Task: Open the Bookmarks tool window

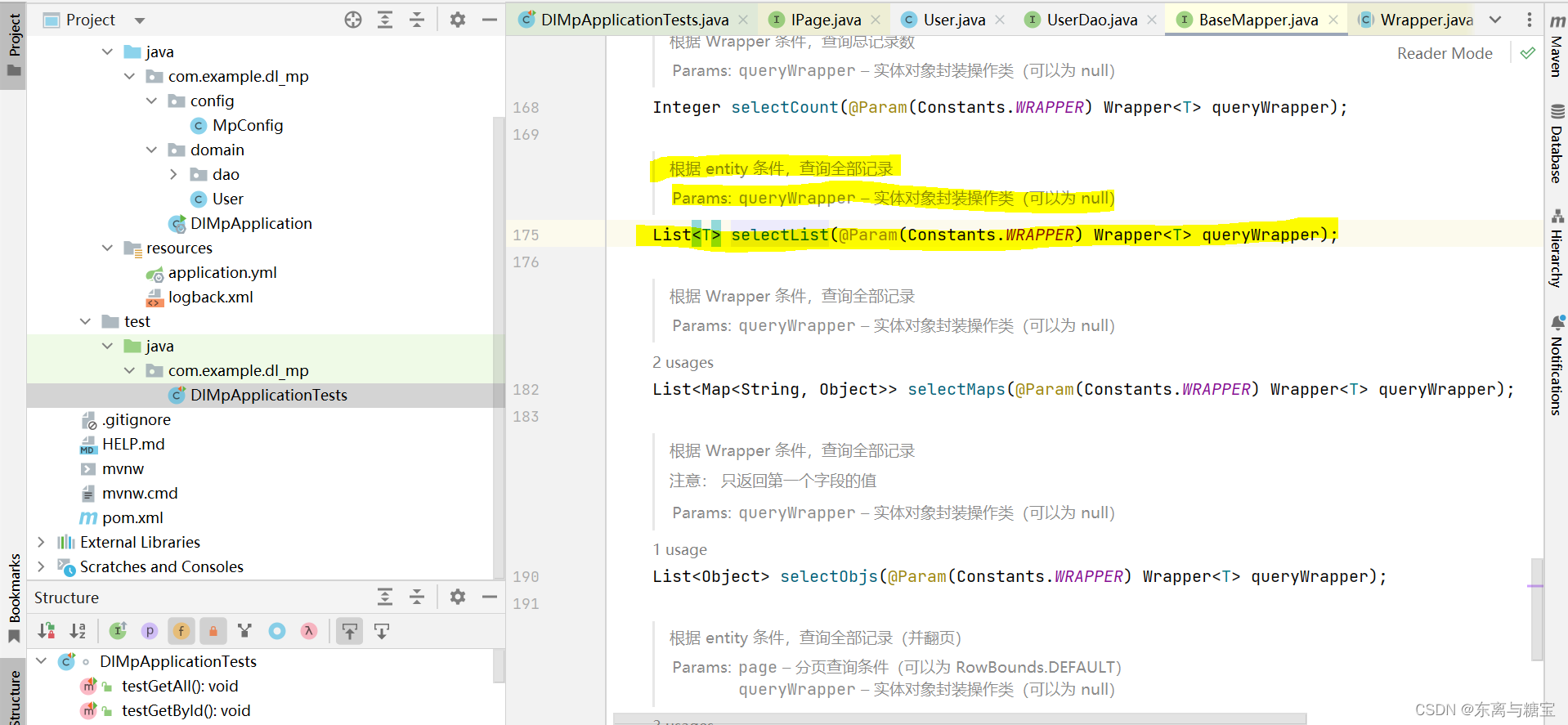Action: click(14, 598)
